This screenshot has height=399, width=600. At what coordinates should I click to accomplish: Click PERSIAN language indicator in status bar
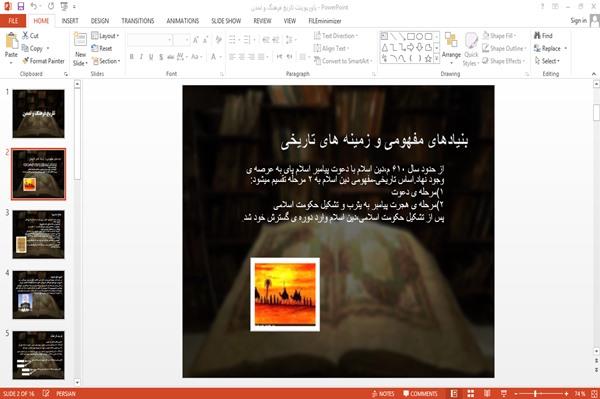pos(66,394)
